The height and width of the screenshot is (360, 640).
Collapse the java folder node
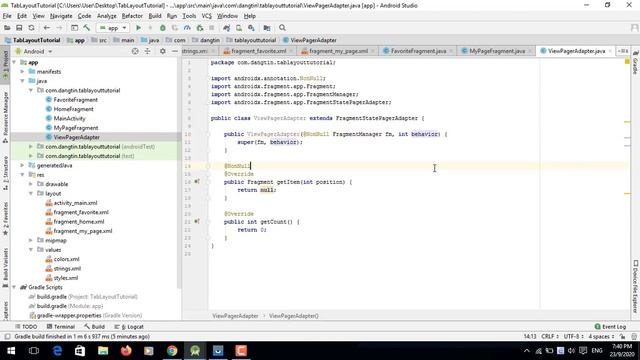click(x=22, y=81)
